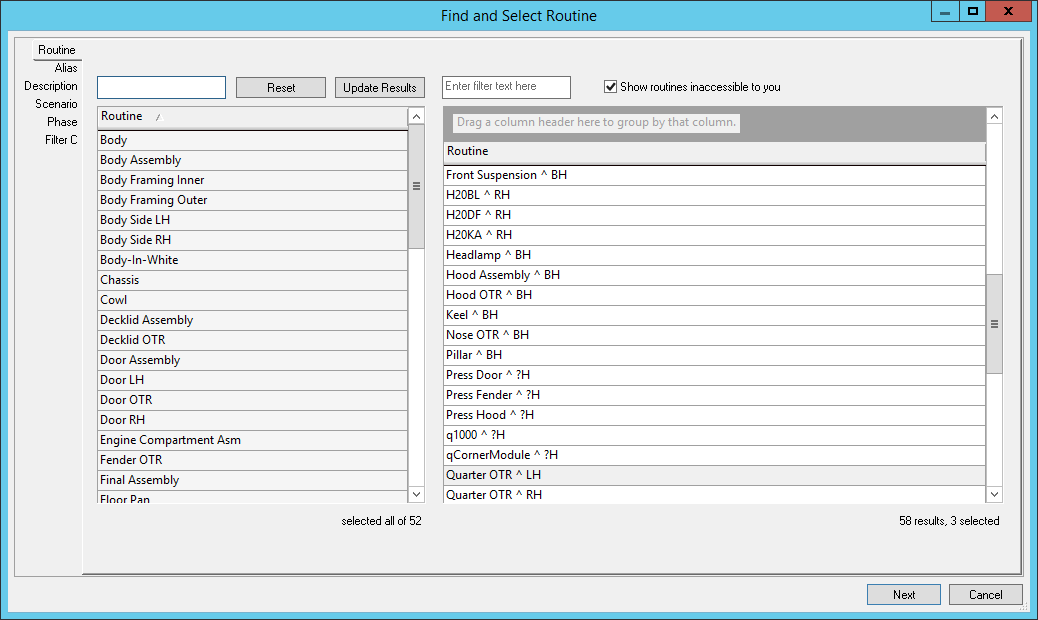This screenshot has height=620, width=1038.
Task: Open the Phase tab
Action: [62, 122]
